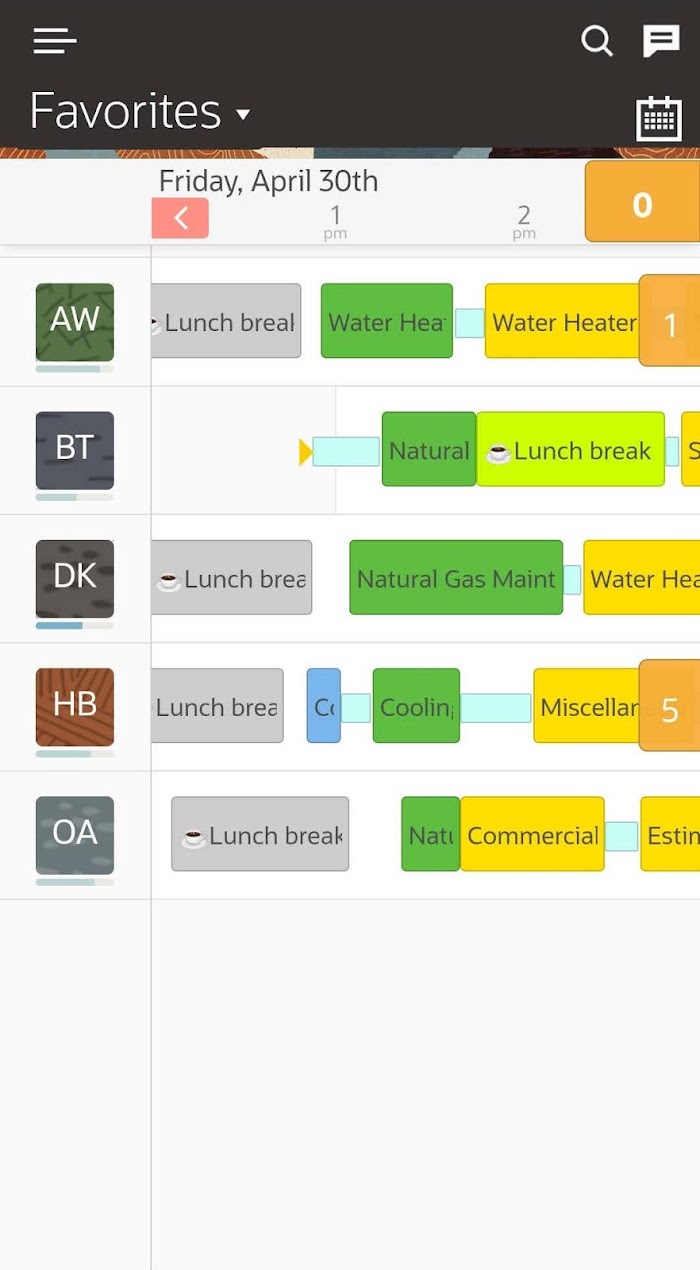Click the yellow current-time marker in BT row
Viewport: 700px width, 1270px height.
pos(306,452)
